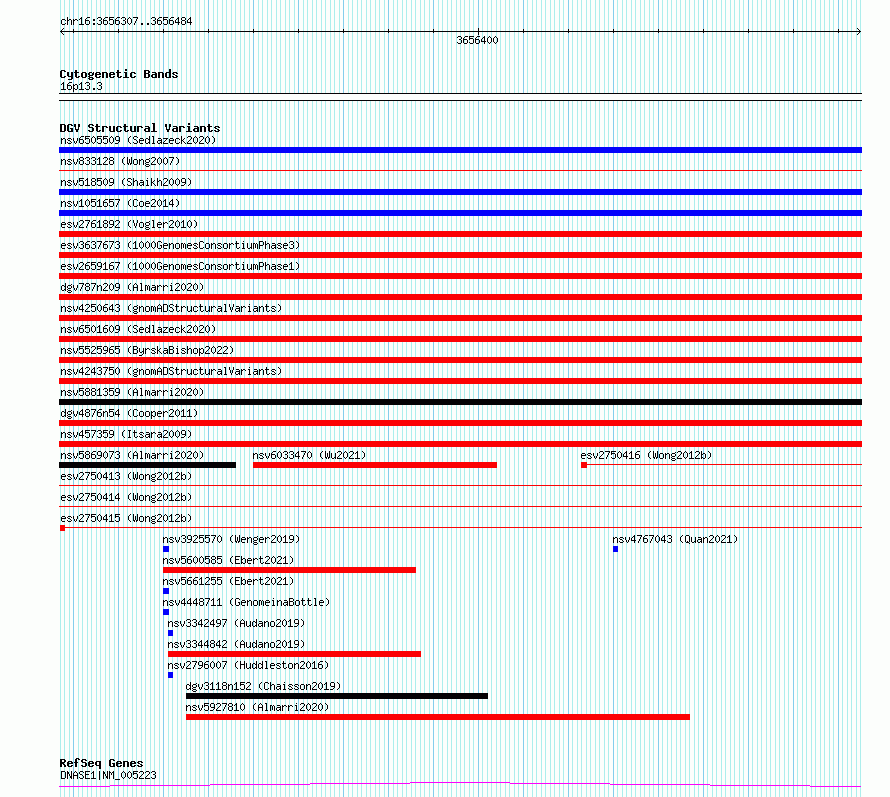Select esv3637673 (1000GenomesConsortiumPhase3) label
890x797 pixels.
point(180,245)
